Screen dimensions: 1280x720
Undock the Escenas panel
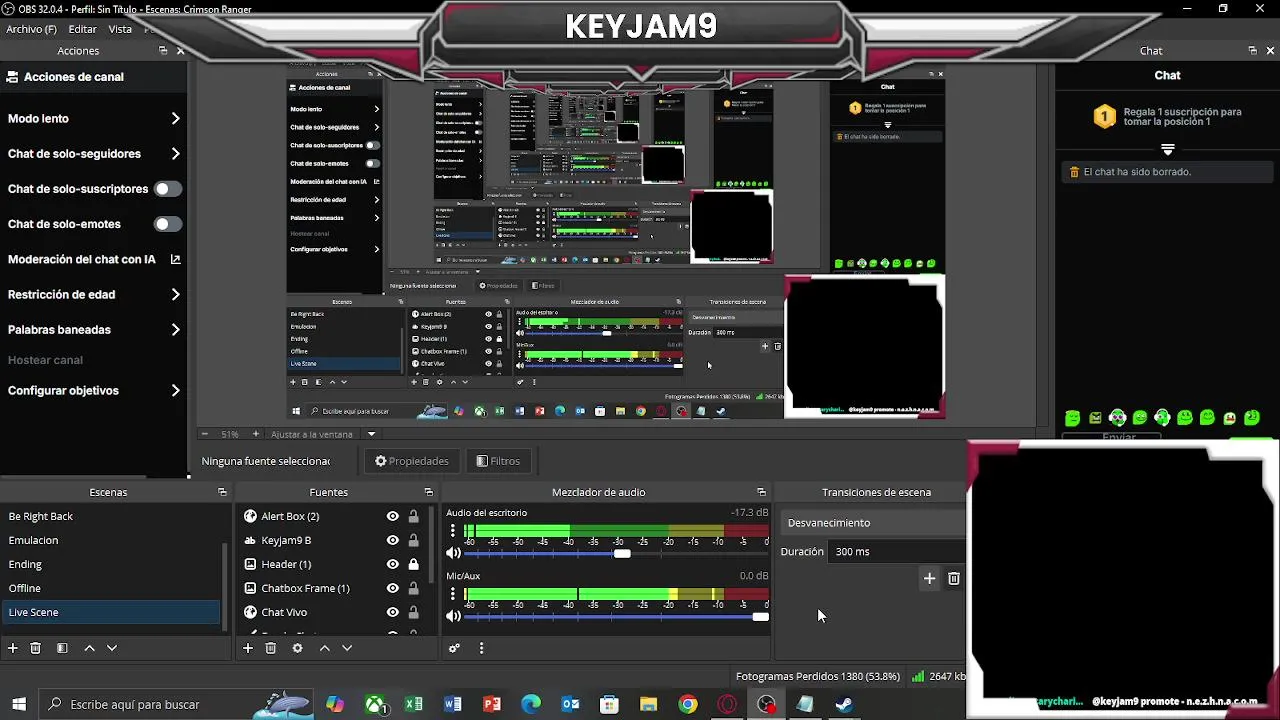[x=222, y=492]
